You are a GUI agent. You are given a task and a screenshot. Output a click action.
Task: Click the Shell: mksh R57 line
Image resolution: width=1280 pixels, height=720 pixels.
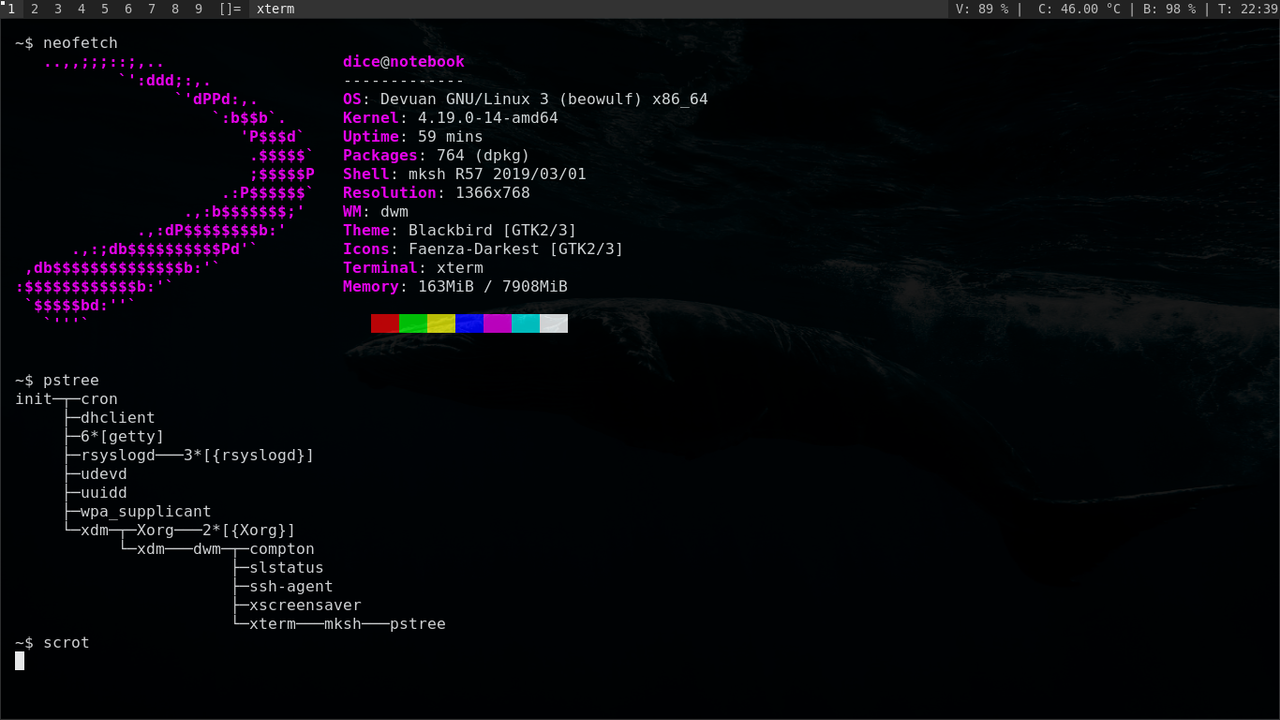464,174
